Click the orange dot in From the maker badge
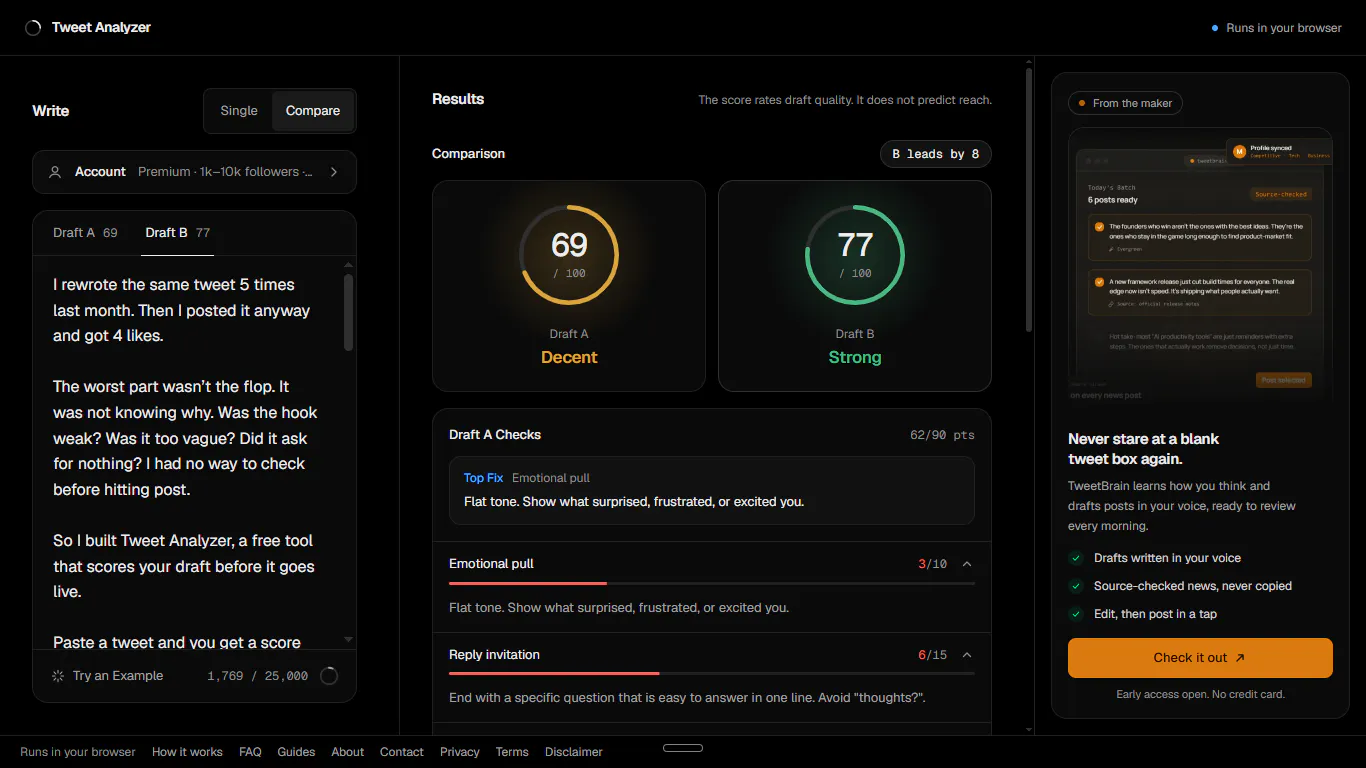 [x=1082, y=103]
